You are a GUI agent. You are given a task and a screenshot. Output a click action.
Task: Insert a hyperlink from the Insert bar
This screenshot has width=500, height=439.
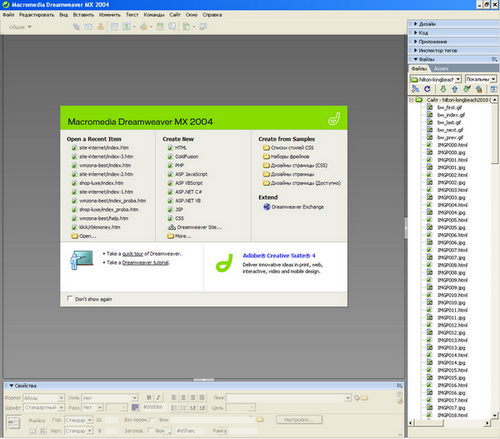76,27
